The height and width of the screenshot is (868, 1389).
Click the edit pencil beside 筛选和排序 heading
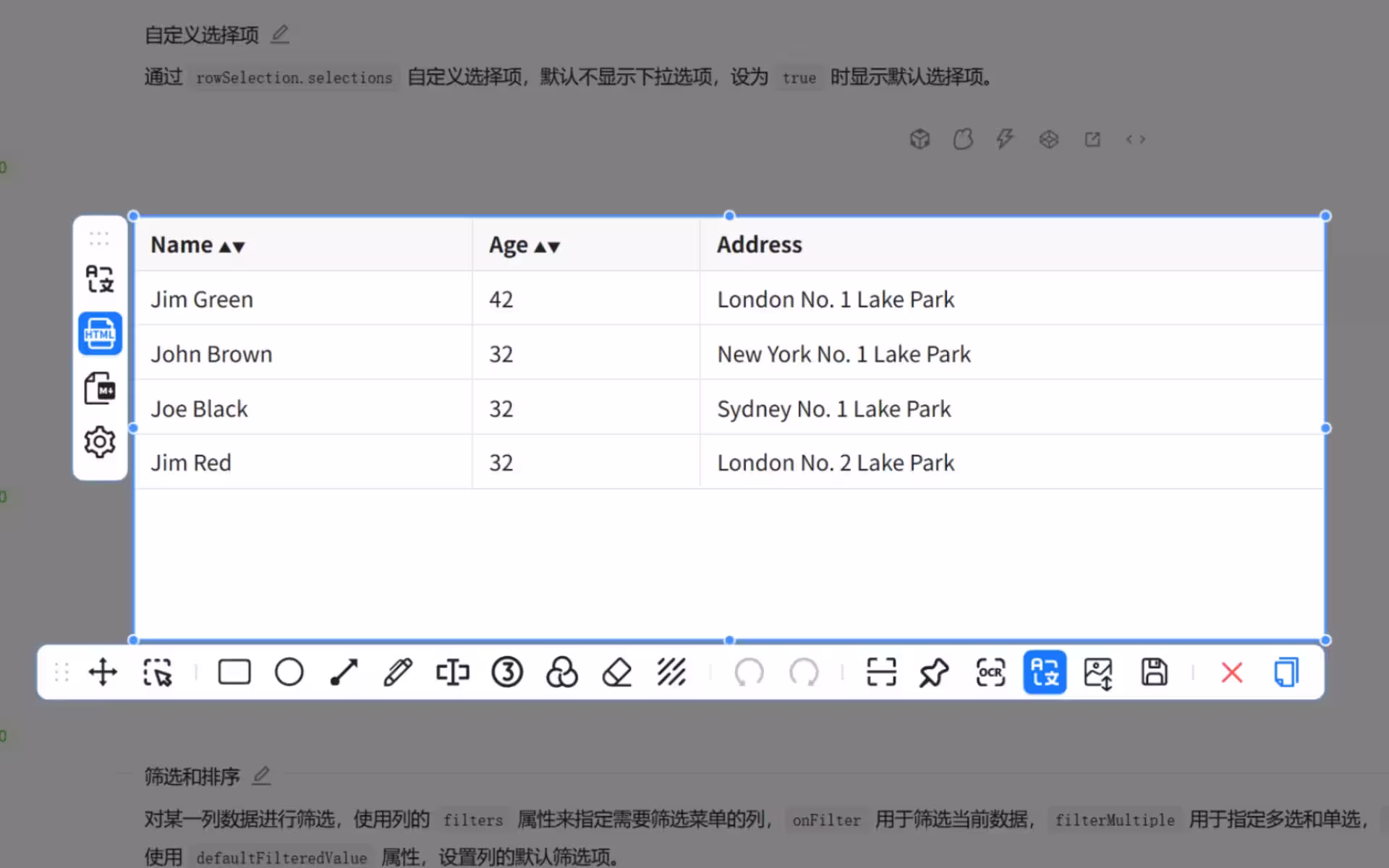click(x=261, y=775)
